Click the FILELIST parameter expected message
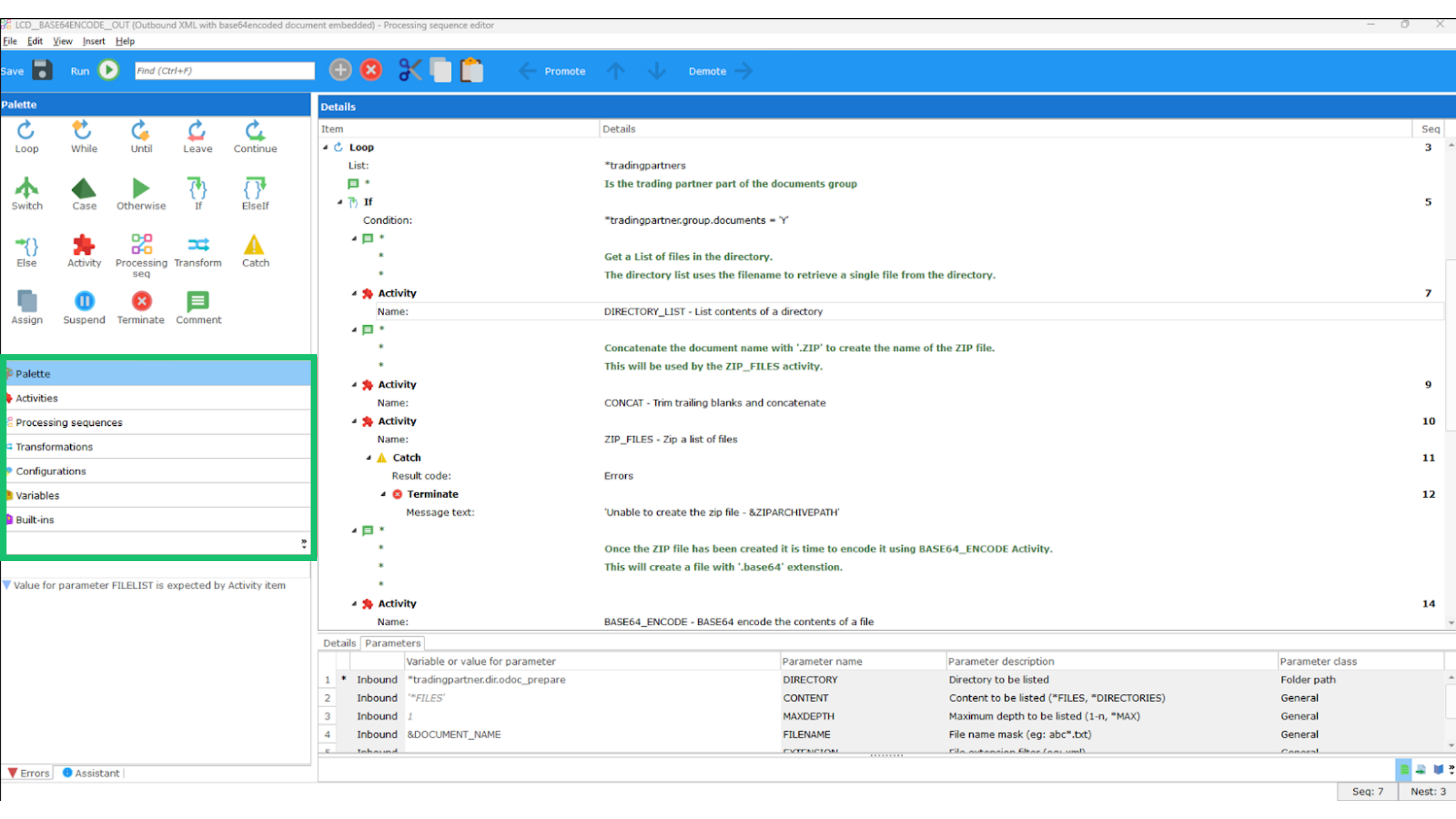1456x819 pixels. tap(149, 585)
